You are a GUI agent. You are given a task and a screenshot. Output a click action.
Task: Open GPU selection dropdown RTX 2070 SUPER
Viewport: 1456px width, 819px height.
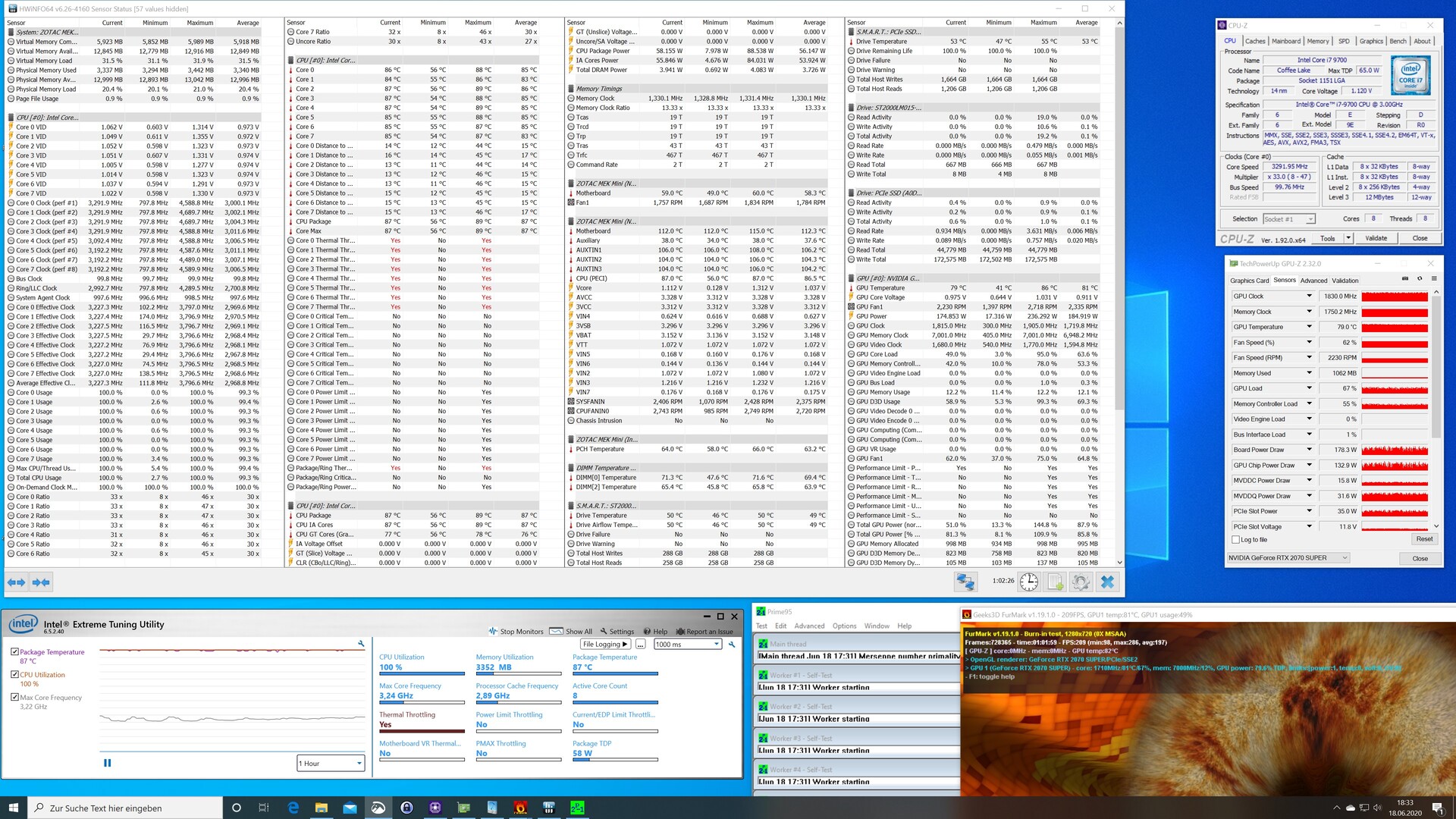click(x=1288, y=557)
